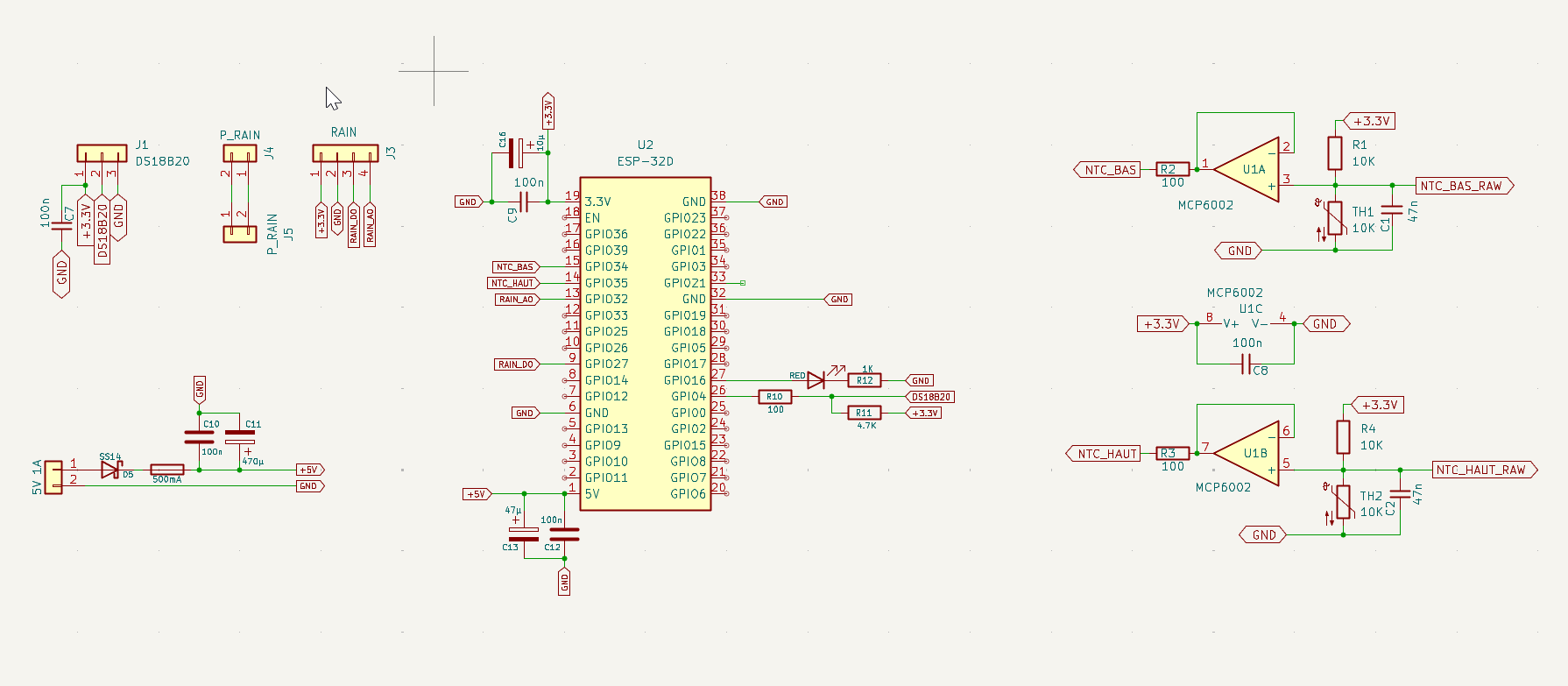
Task: Select diode D5 SS14 symbol
Action: click(110, 470)
